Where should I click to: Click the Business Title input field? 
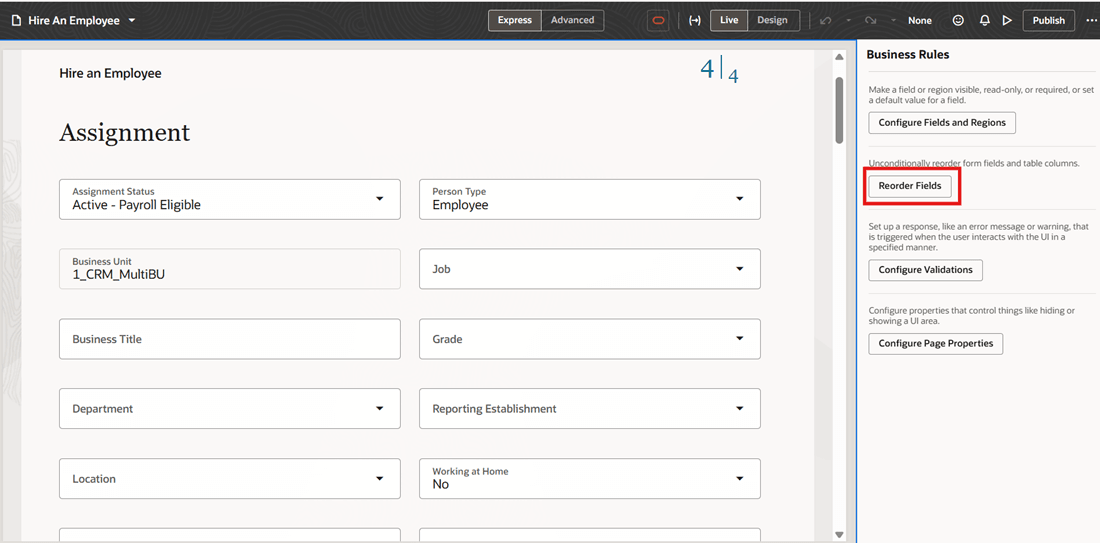229,339
